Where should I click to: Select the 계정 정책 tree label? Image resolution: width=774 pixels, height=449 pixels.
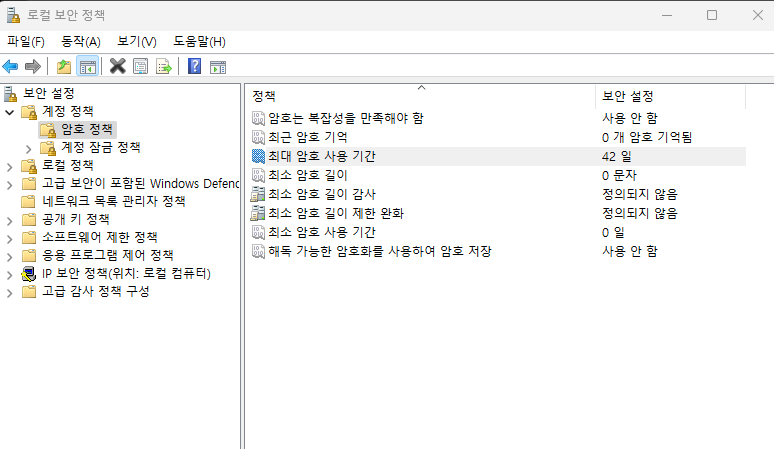tap(68, 111)
